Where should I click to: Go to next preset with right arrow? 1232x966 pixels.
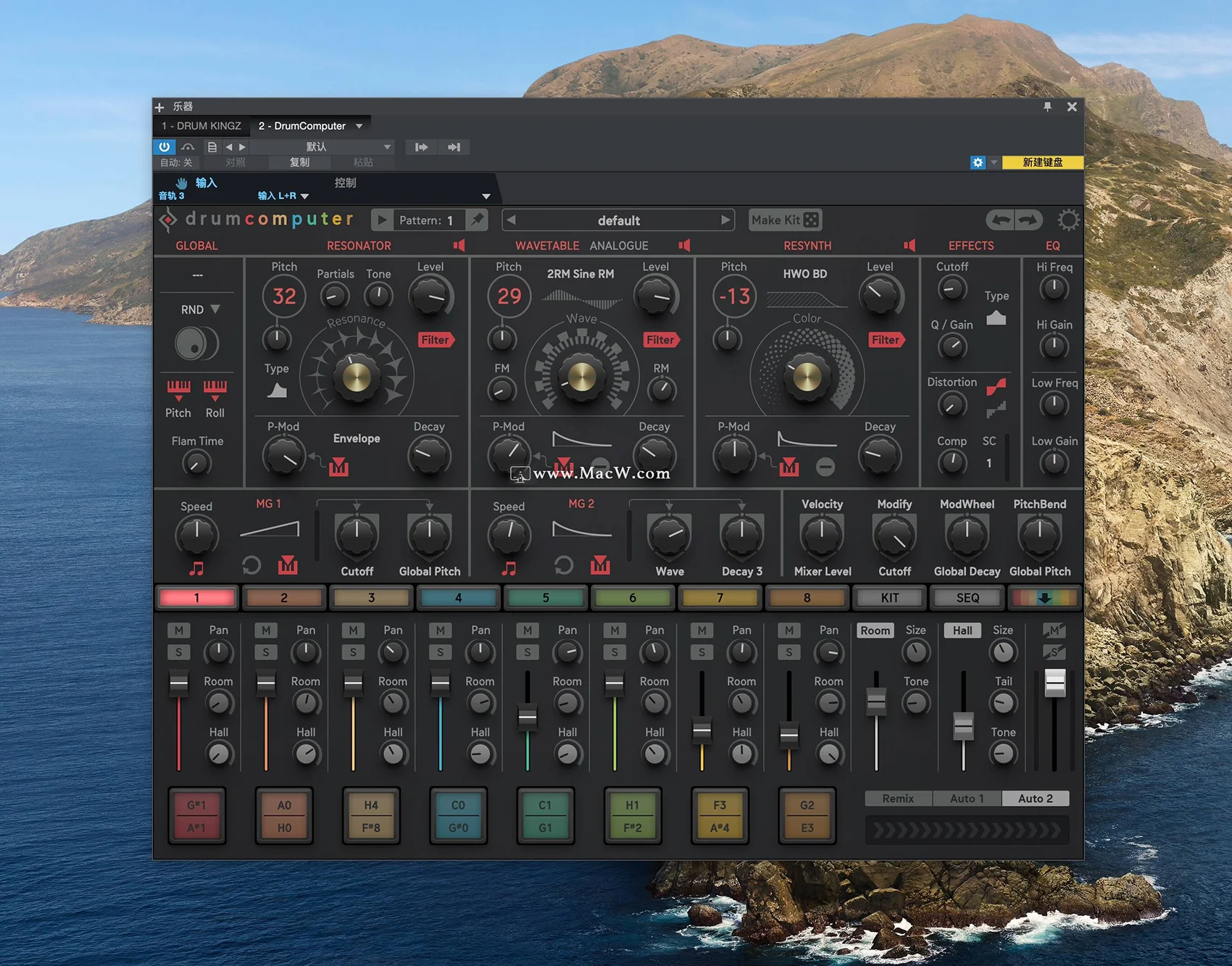(x=725, y=220)
